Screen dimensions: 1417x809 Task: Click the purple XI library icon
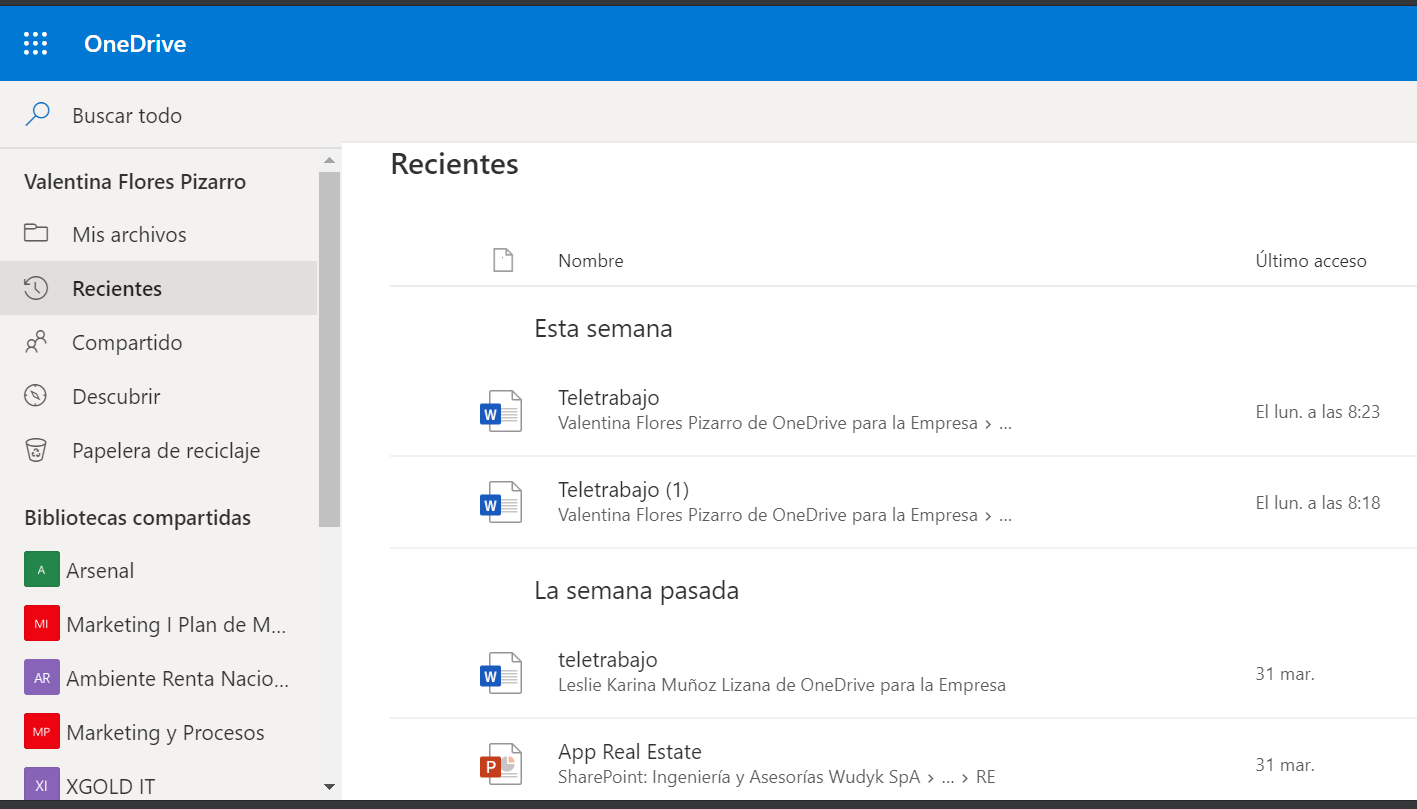pyautogui.click(x=42, y=784)
